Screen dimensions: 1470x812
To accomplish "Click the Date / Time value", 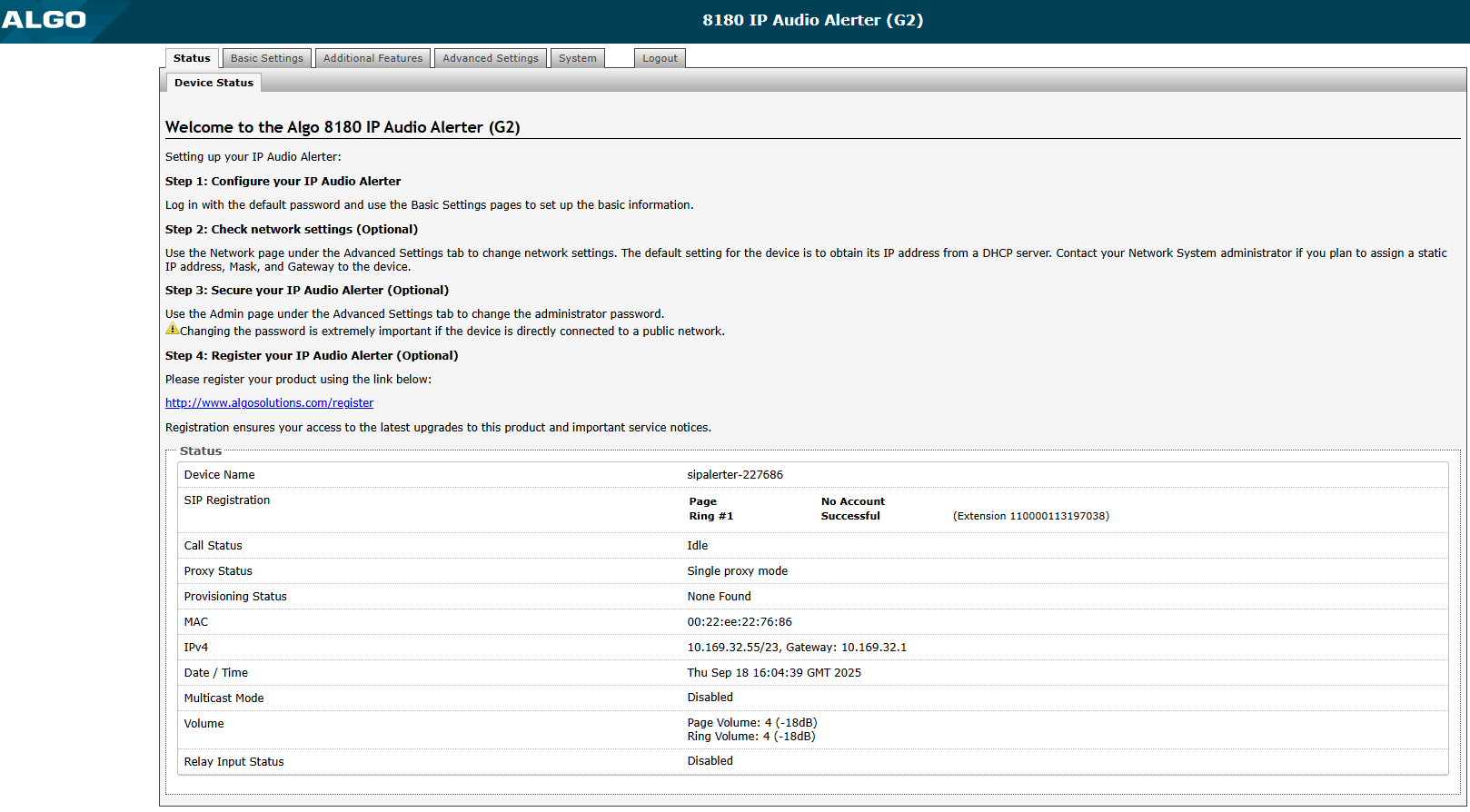I will pos(773,673).
